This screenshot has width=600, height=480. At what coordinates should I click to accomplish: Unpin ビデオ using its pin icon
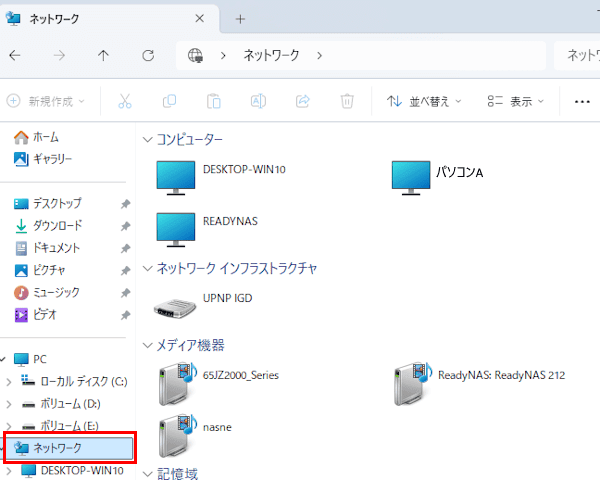coord(126,315)
